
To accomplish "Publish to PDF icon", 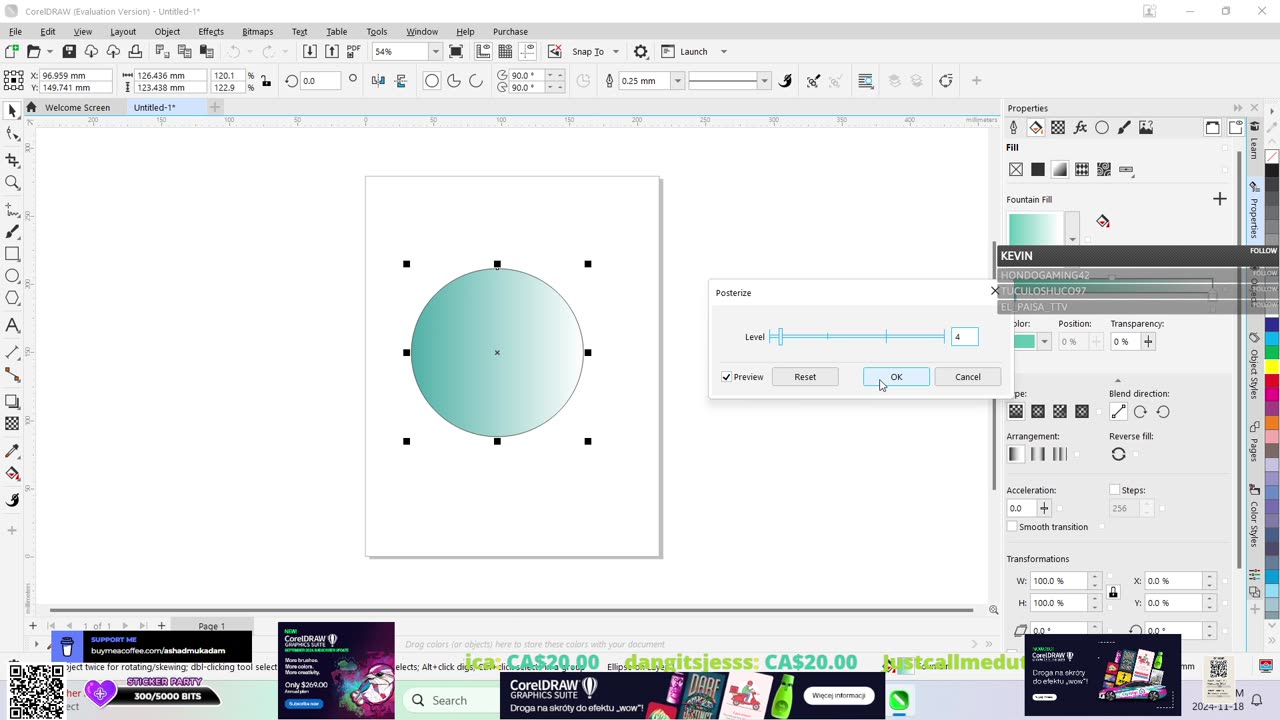I will pos(354,51).
